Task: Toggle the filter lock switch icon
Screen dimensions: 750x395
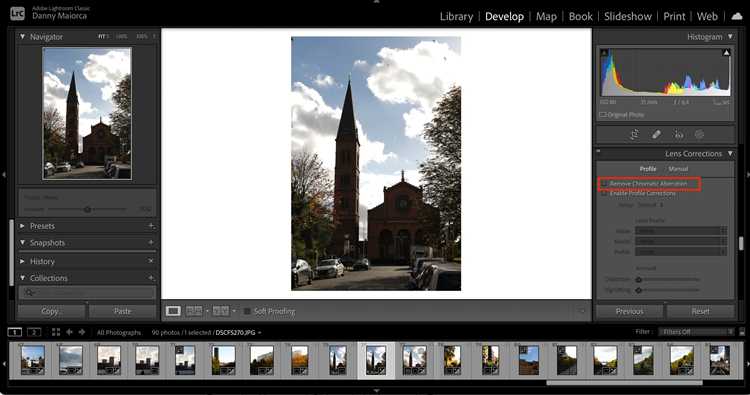Action: [x=742, y=332]
